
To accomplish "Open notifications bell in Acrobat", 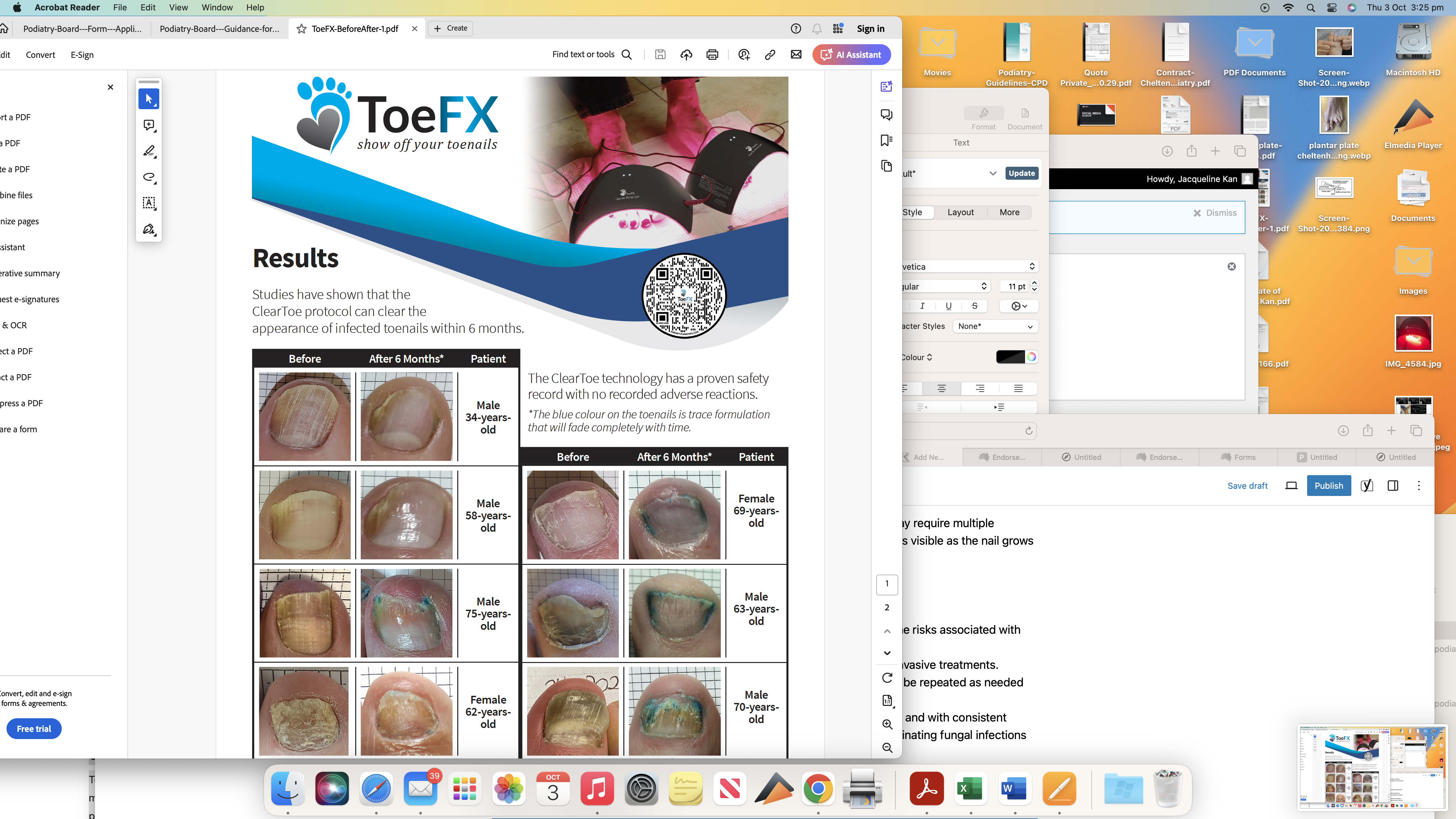I will 817,28.
